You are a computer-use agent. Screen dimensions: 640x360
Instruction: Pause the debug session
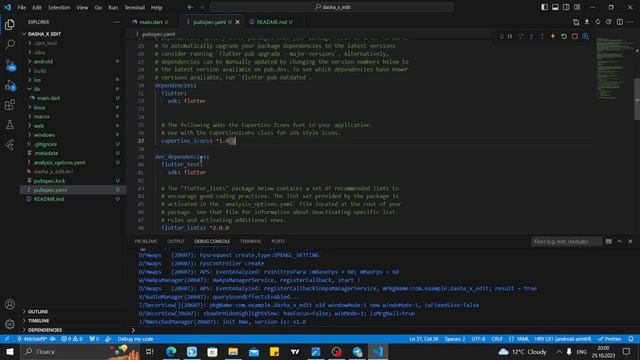coord(510,36)
